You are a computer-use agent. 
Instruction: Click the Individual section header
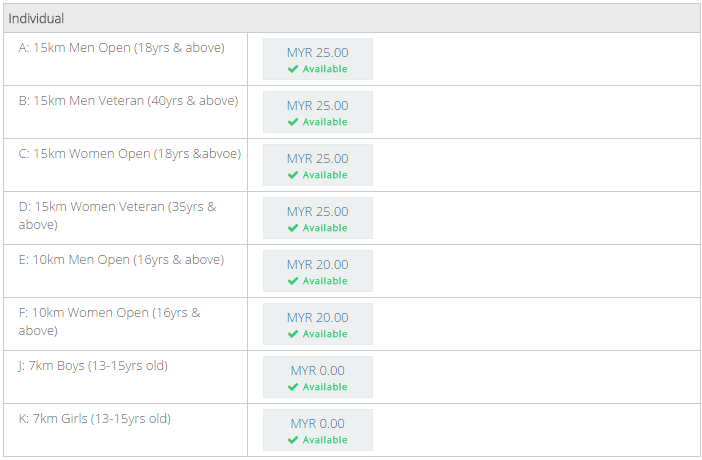pyautogui.click(x=37, y=19)
